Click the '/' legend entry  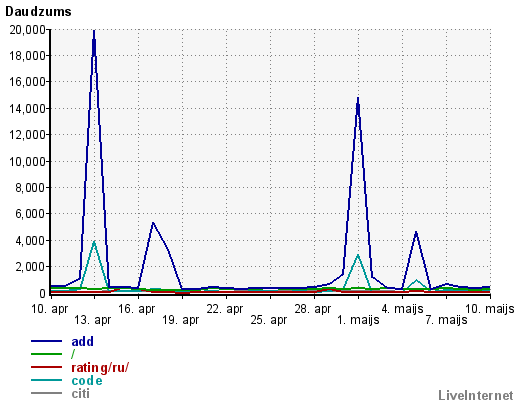[x=73, y=354]
